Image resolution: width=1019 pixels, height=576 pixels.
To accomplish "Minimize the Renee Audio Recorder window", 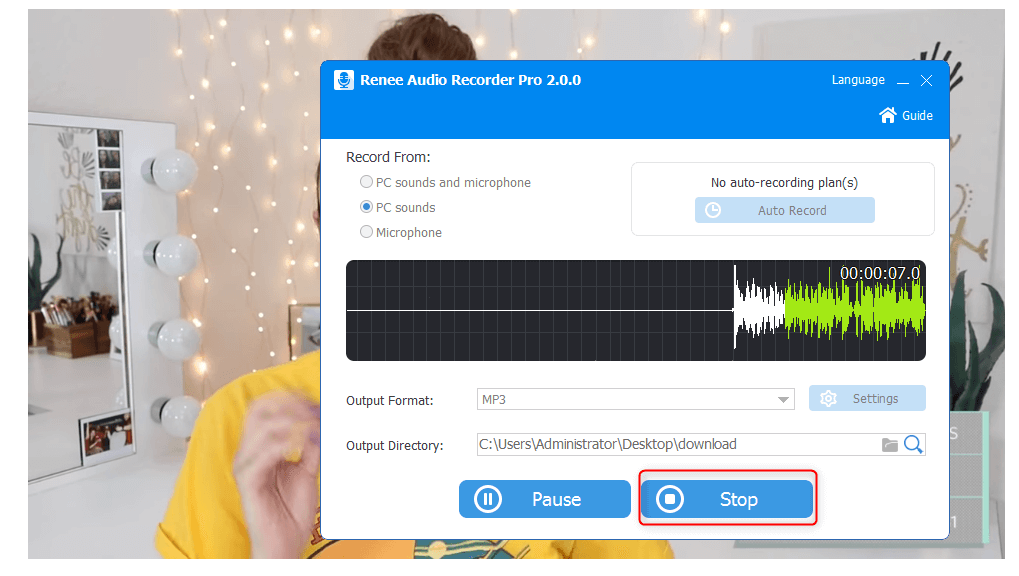I will 903,81.
